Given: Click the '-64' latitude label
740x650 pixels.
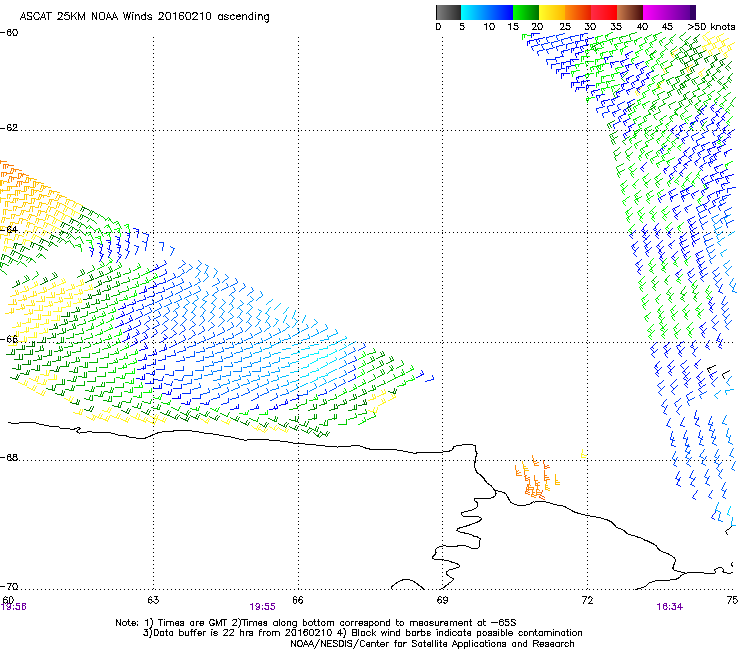Looking at the screenshot, I should pos(9,229).
